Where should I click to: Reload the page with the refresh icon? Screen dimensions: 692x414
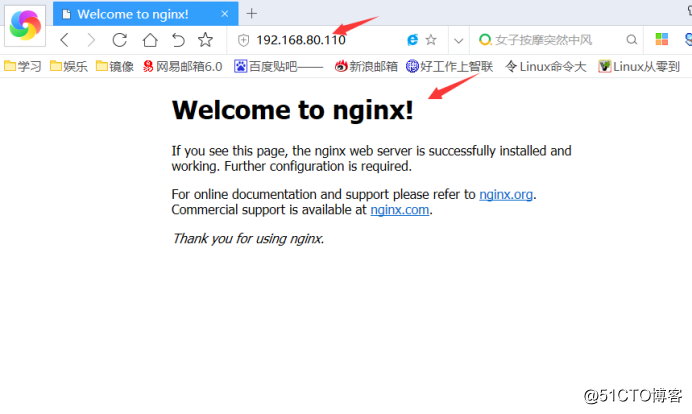point(120,40)
